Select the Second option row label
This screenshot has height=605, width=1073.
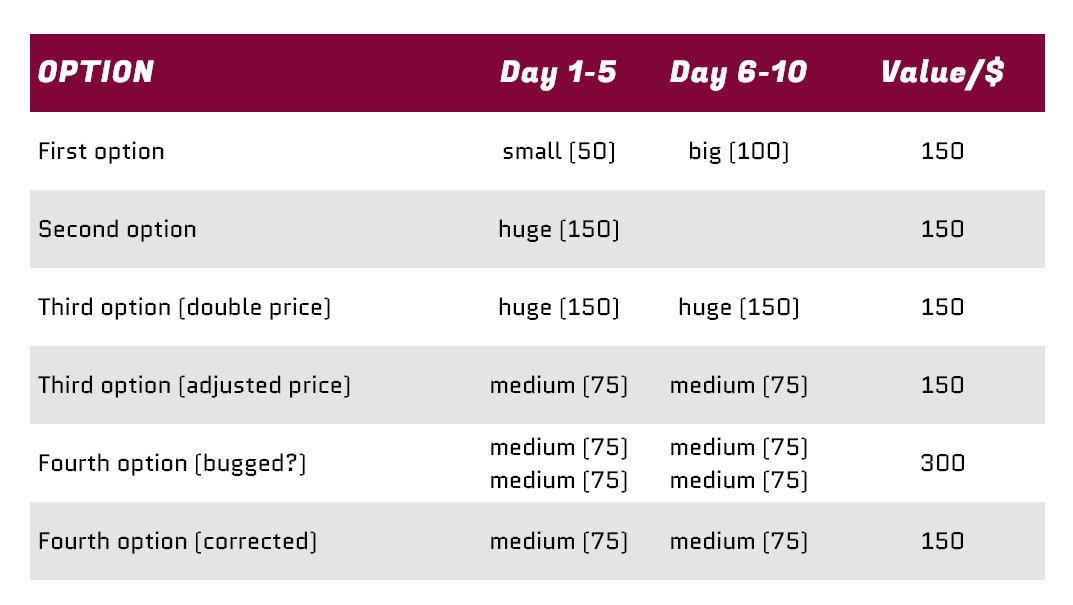point(117,229)
